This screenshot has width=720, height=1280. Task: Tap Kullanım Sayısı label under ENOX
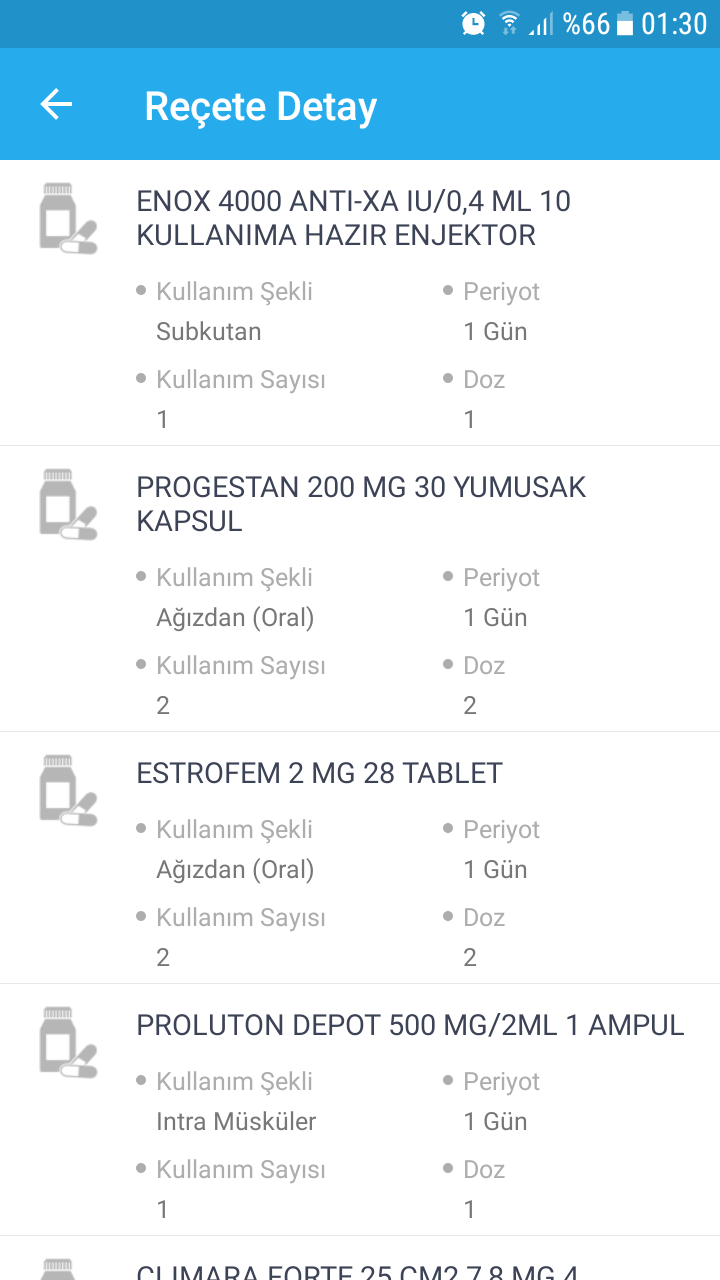pyautogui.click(x=240, y=380)
